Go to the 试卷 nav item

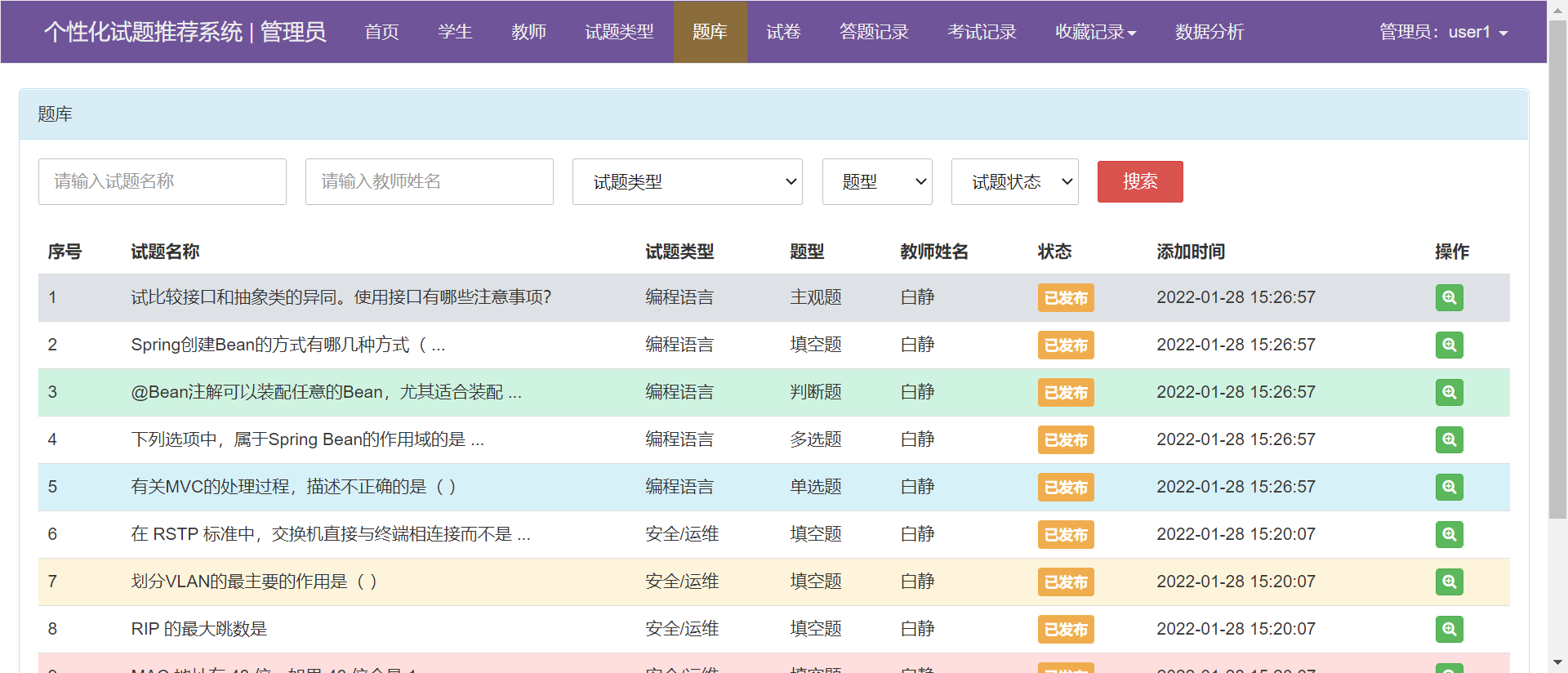783,32
